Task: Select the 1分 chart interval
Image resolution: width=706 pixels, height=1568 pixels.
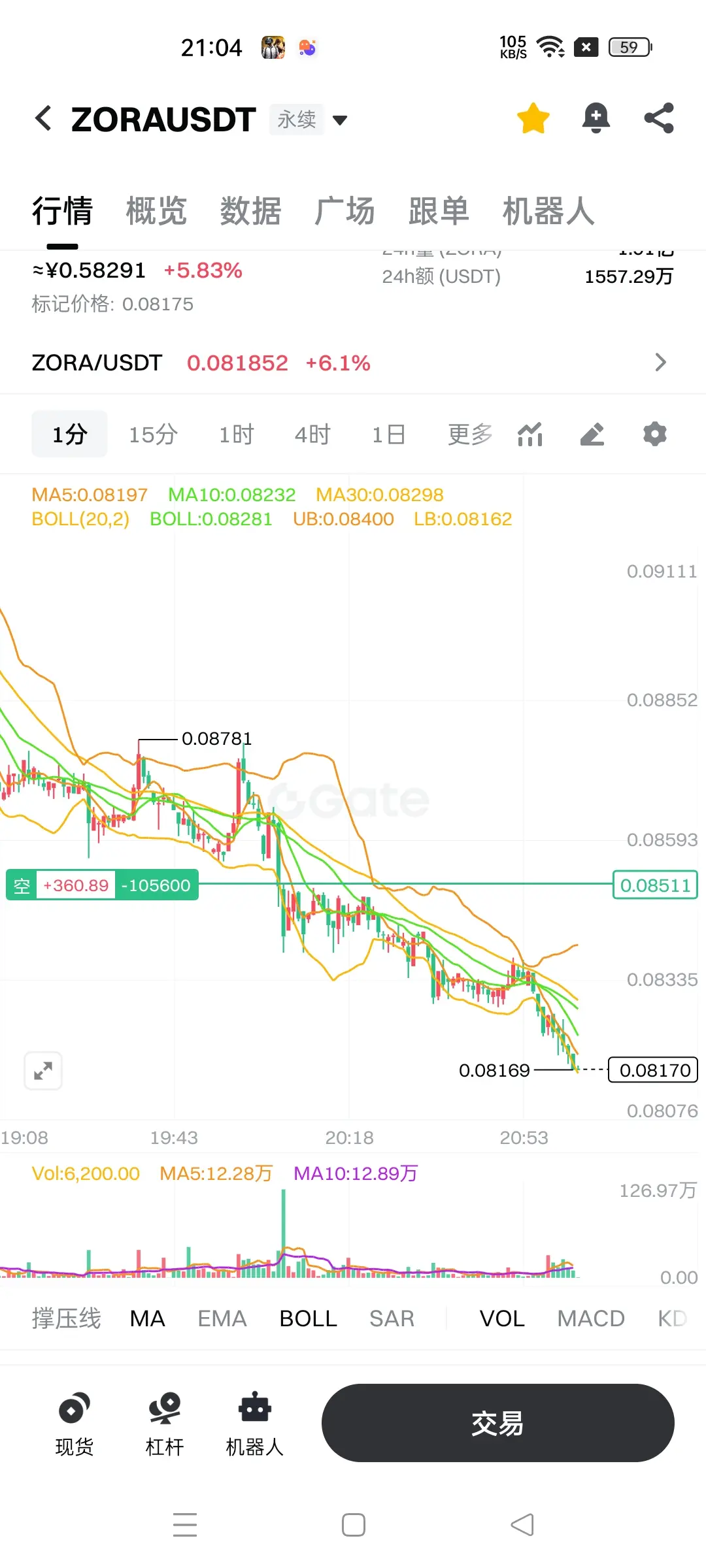Action: click(69, 434)
